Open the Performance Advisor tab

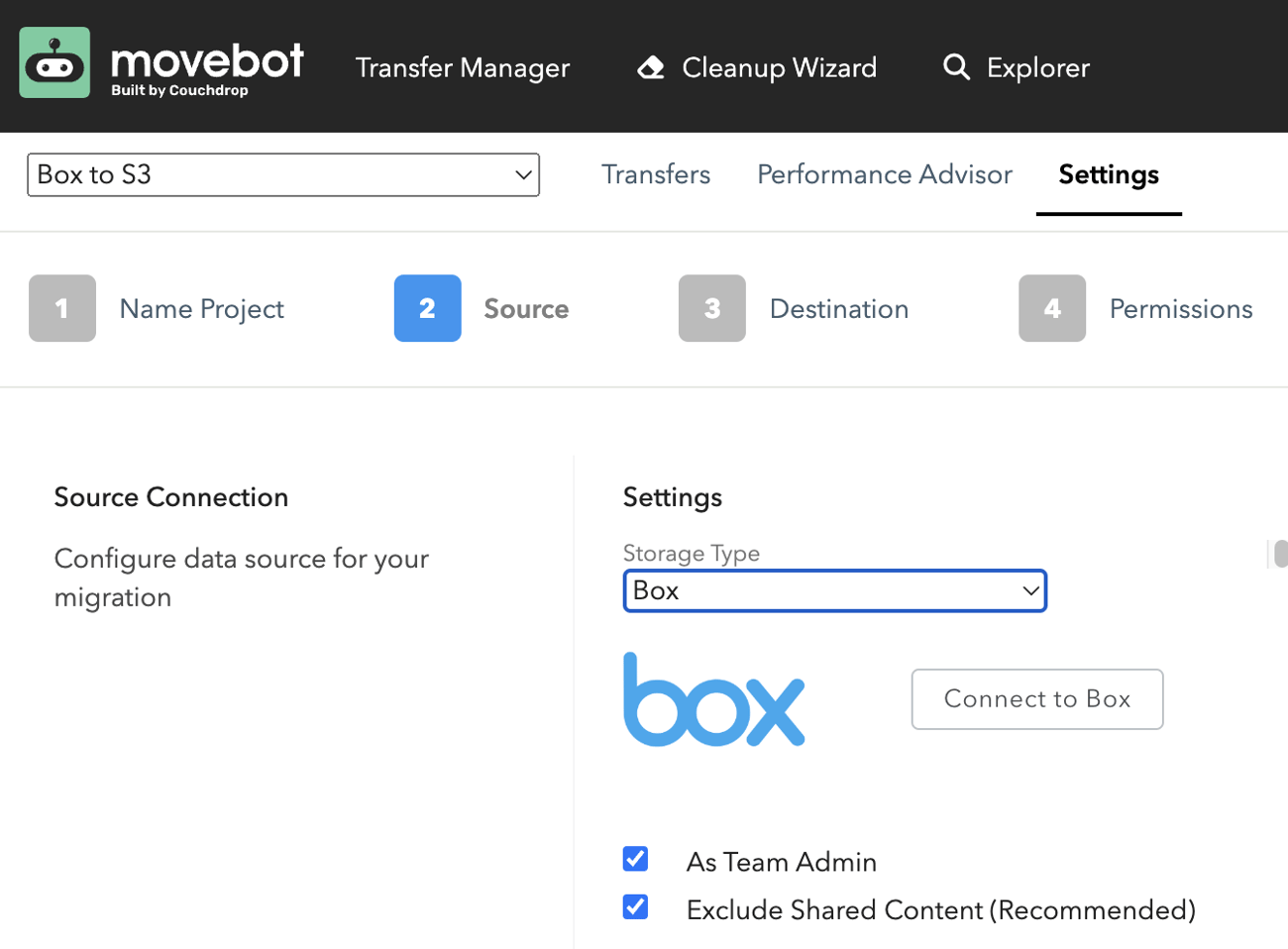pos(885,174)
